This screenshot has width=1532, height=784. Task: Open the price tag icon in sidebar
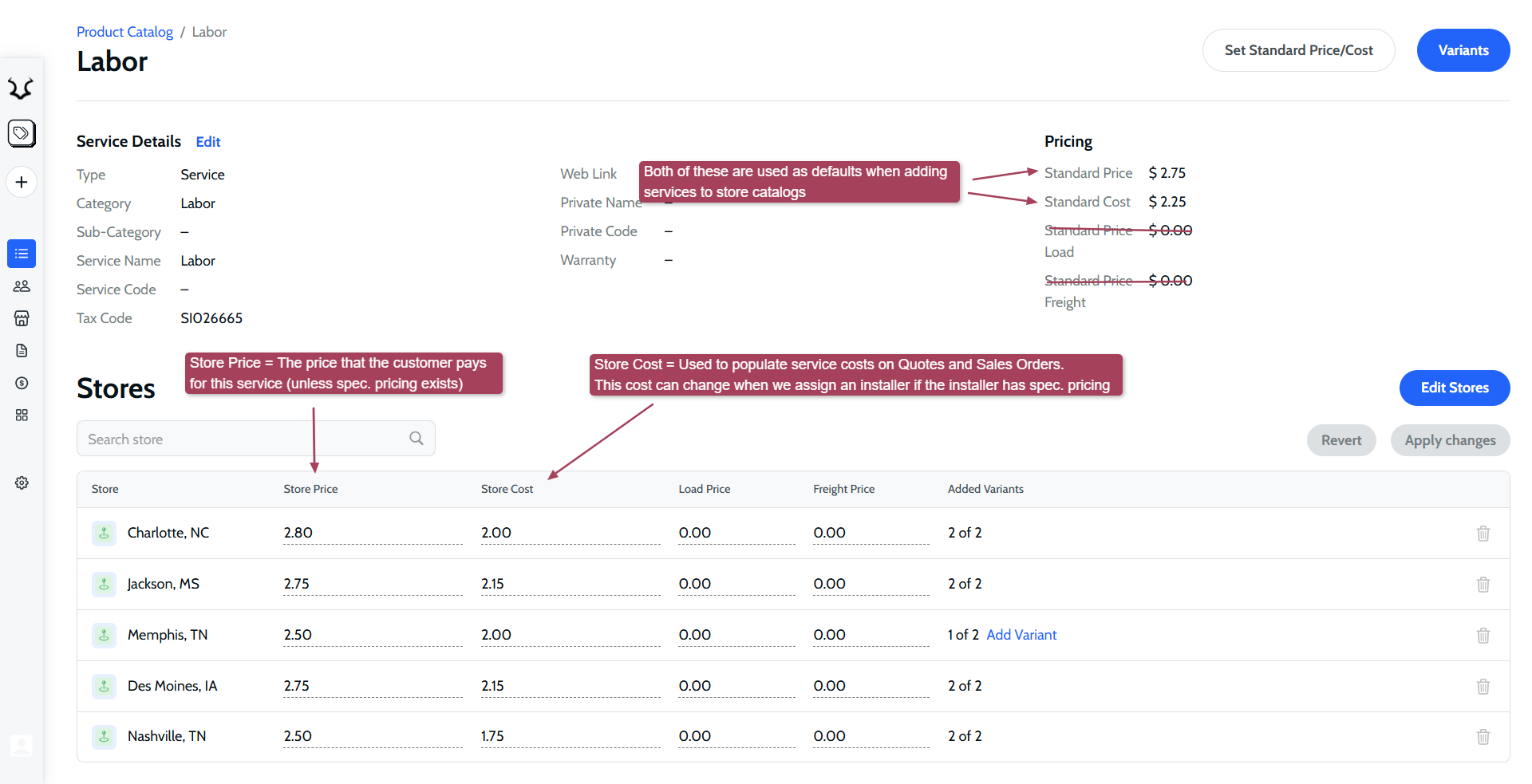pyautogui.click(x=22, y=133)
